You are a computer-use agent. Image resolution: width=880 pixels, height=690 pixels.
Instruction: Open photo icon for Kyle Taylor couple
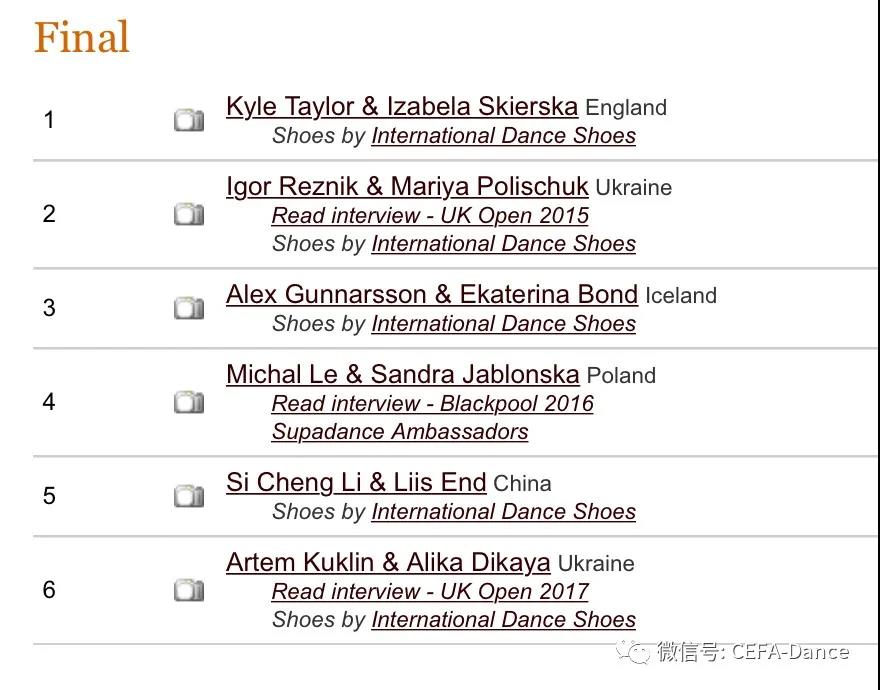click(189, 120)
